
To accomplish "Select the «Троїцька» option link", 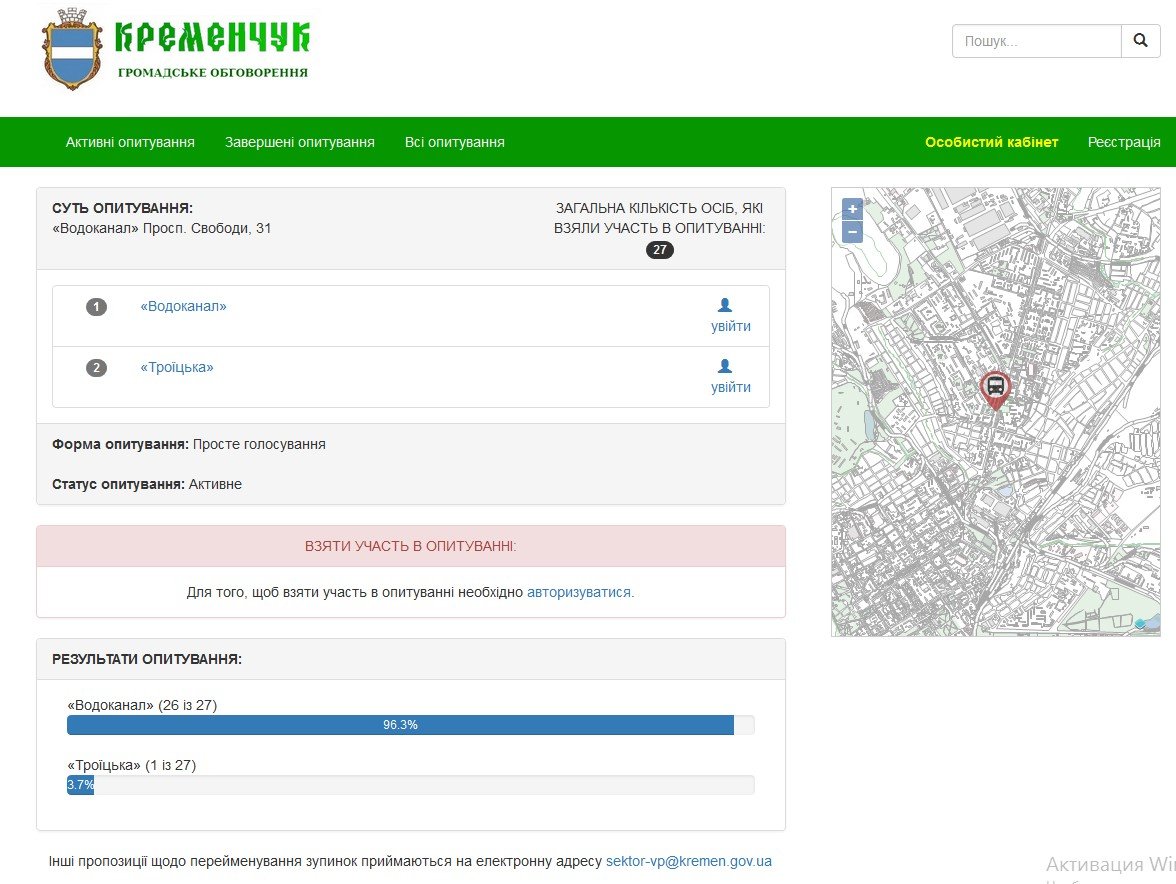I will pos(177,367).
